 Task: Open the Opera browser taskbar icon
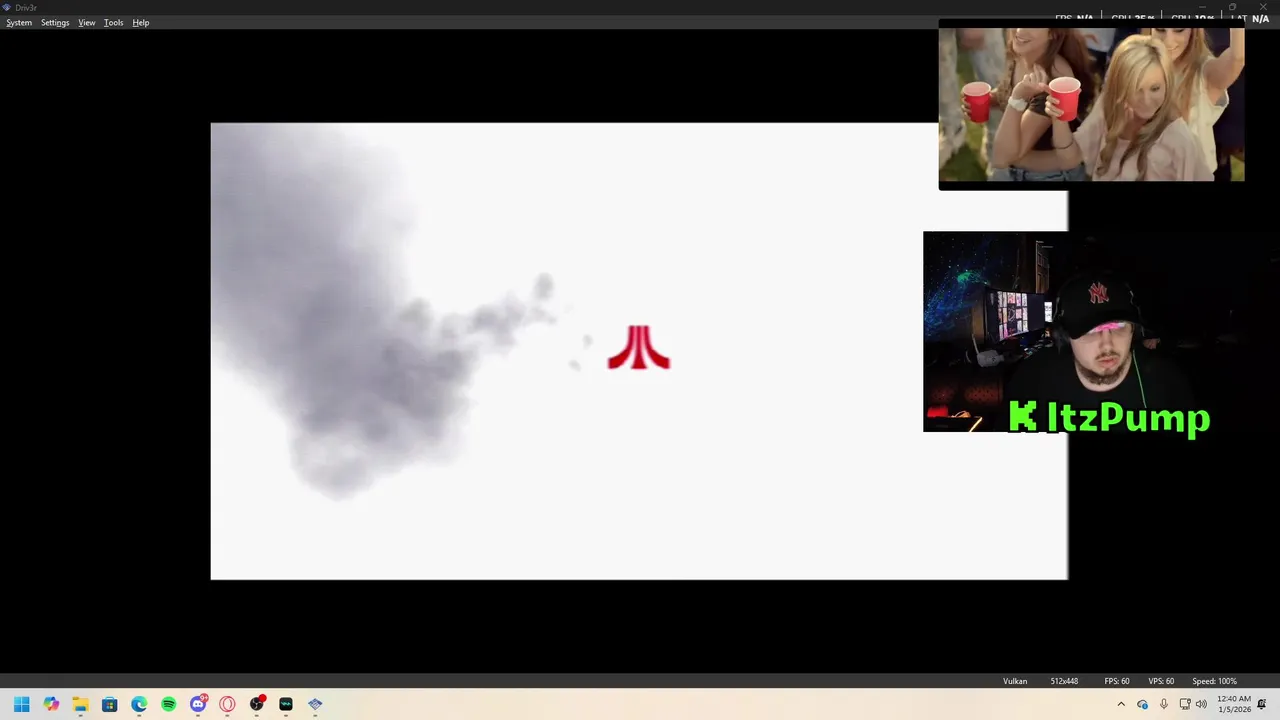[227, 704]
